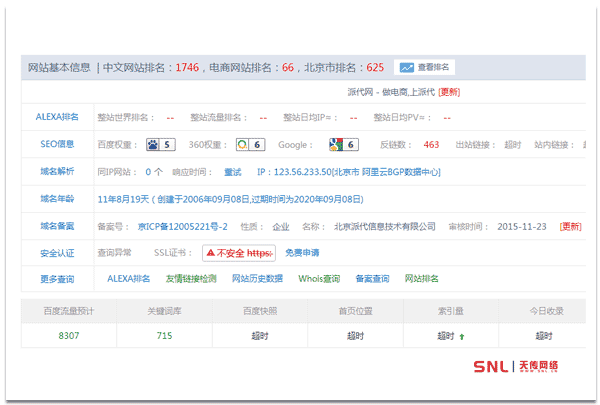Click the SNL 天傲网络 logo
The height and width of the screenshot is (405, 600).
(515, 366)
